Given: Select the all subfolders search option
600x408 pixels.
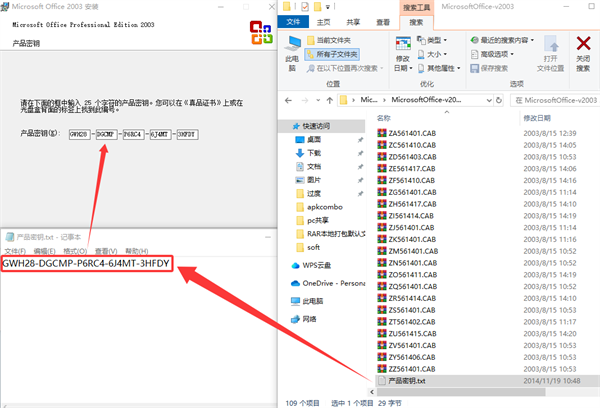Looking at the screenshot, I should pos(332,54).
